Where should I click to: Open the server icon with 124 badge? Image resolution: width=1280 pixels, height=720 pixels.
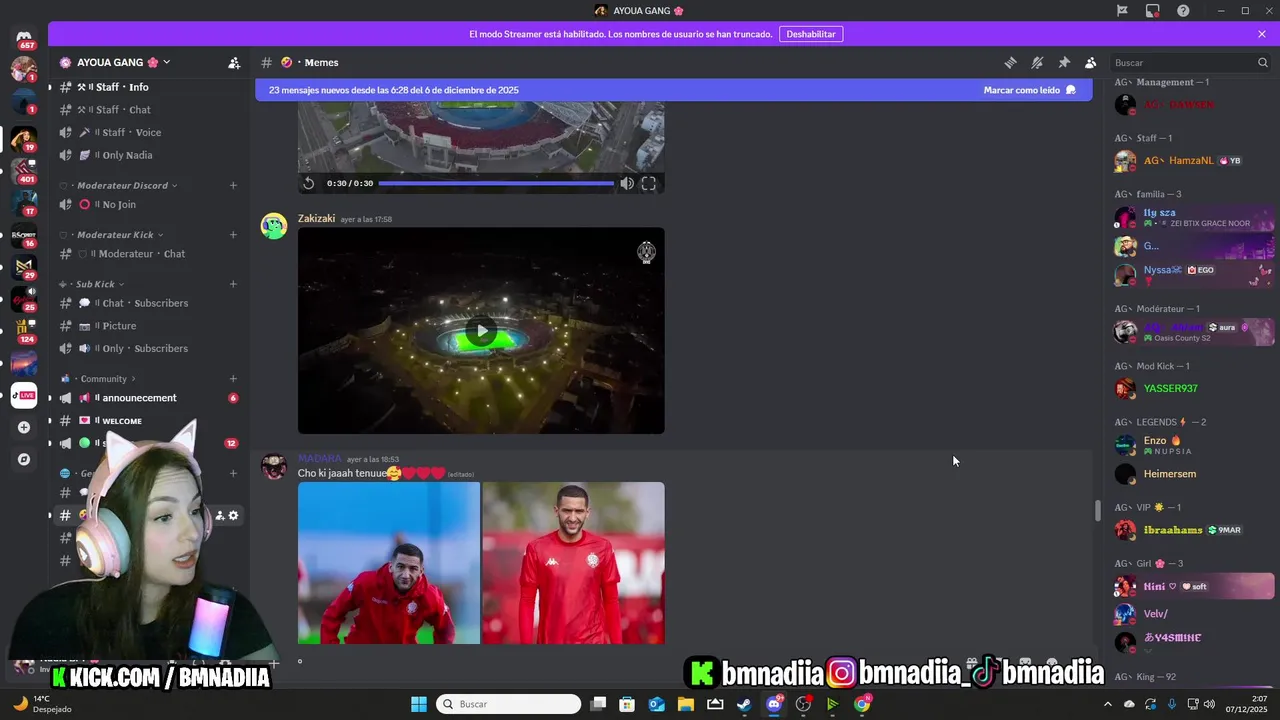(24, 329)
